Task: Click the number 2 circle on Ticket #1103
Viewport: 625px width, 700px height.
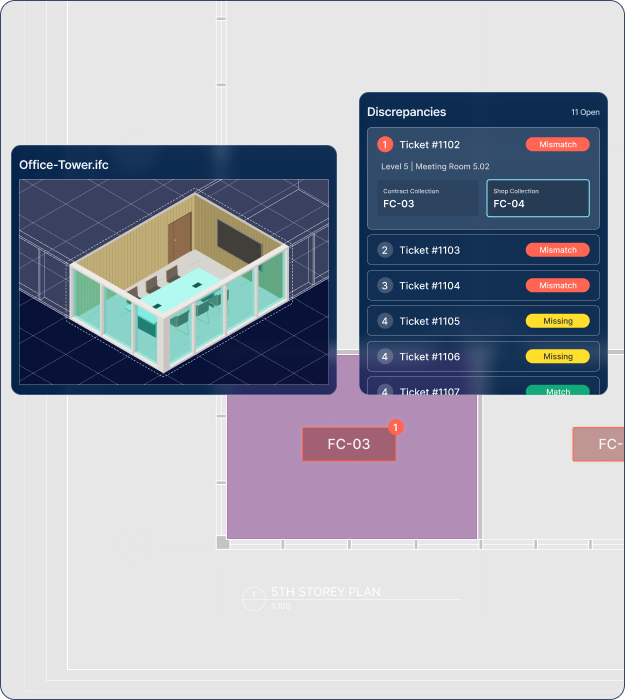Action: click(385, 250)
